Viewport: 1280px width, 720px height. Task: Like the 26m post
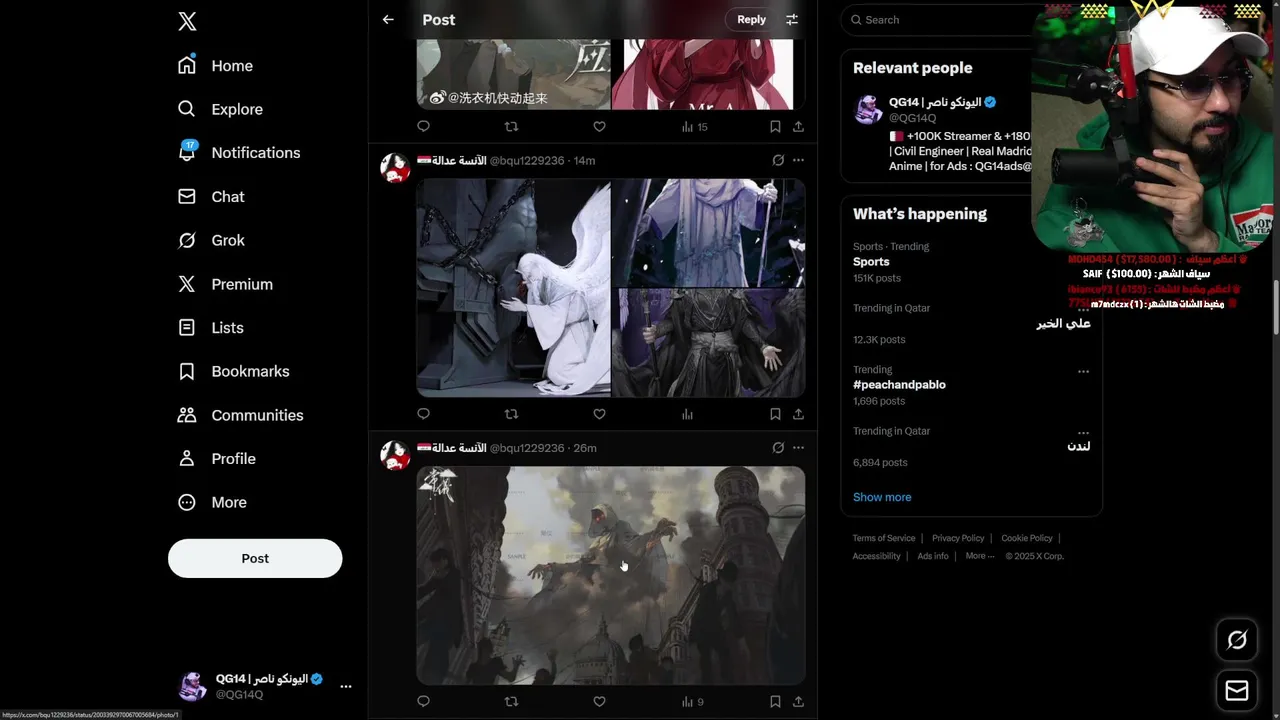pyautogui.click(x=599, y=702)
